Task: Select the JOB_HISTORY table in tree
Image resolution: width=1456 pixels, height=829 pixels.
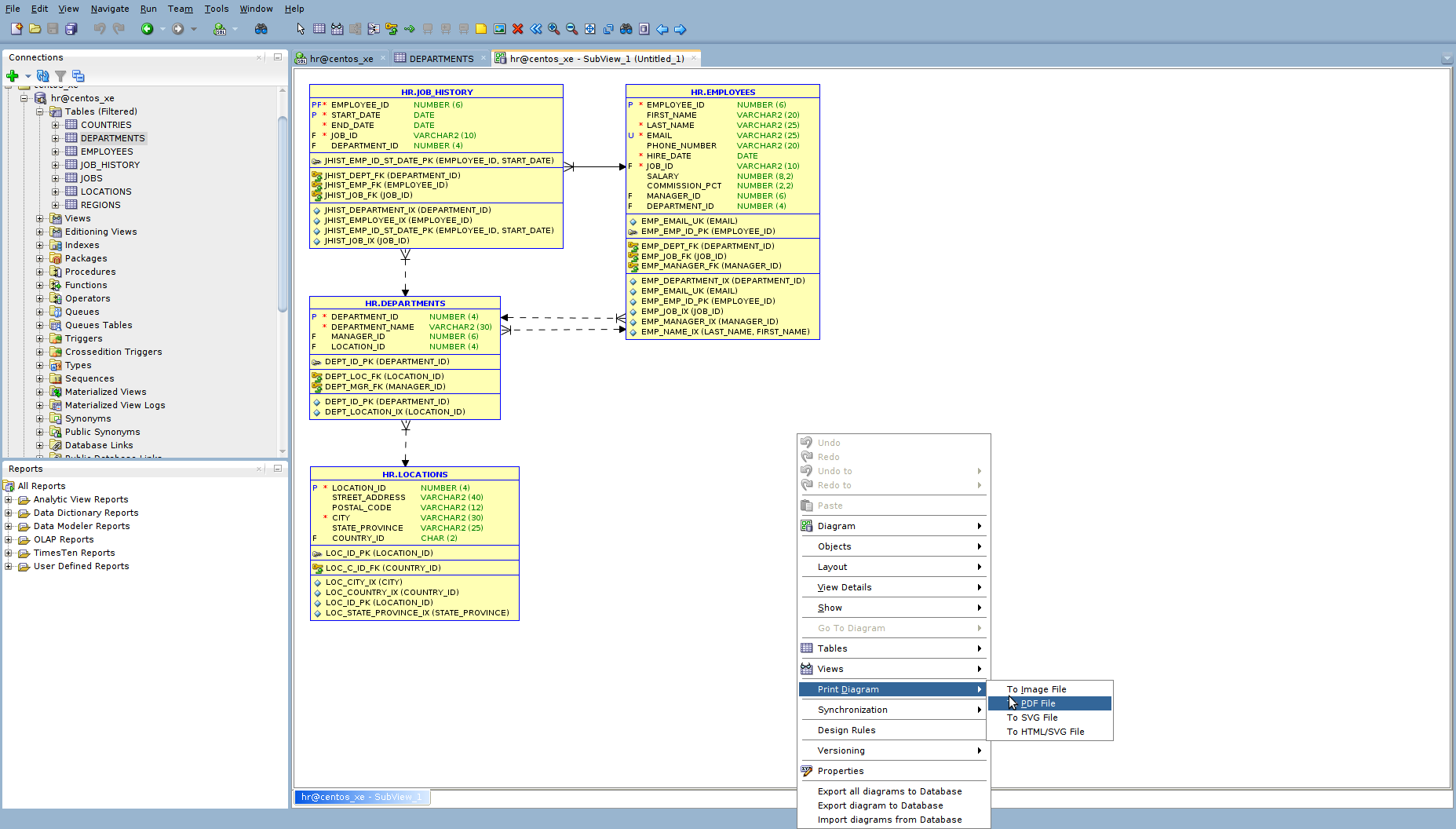Action: pyautogui.click(x=110, y=165)
